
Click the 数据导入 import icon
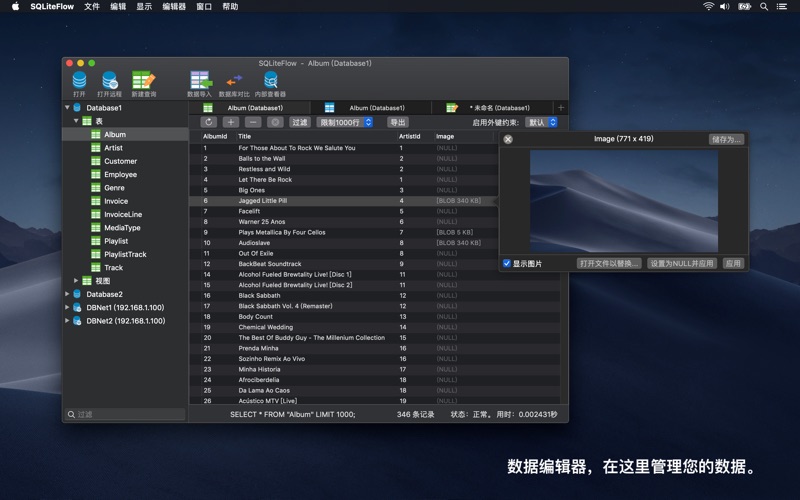(200, 81)
